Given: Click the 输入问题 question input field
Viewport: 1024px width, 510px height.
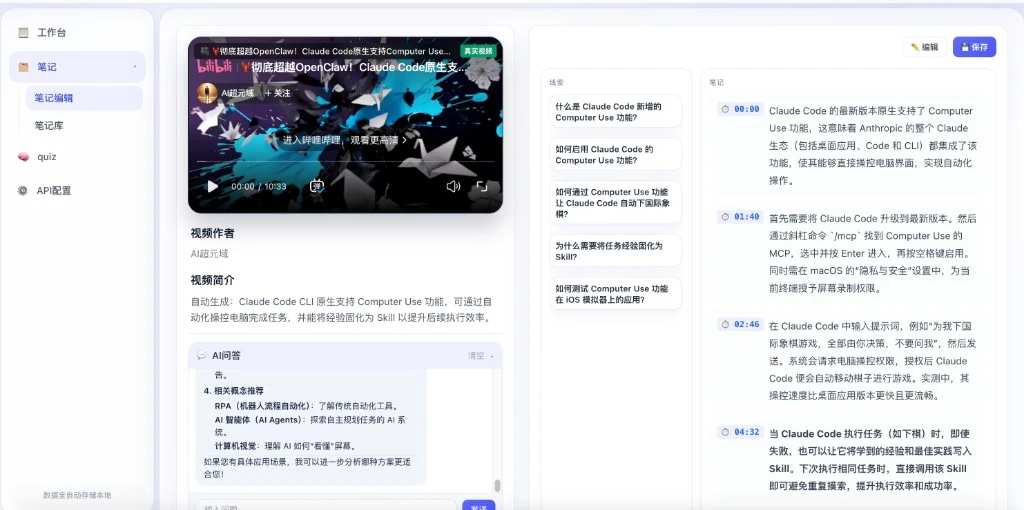Looking at the screenshot, I should click(325, 507).
